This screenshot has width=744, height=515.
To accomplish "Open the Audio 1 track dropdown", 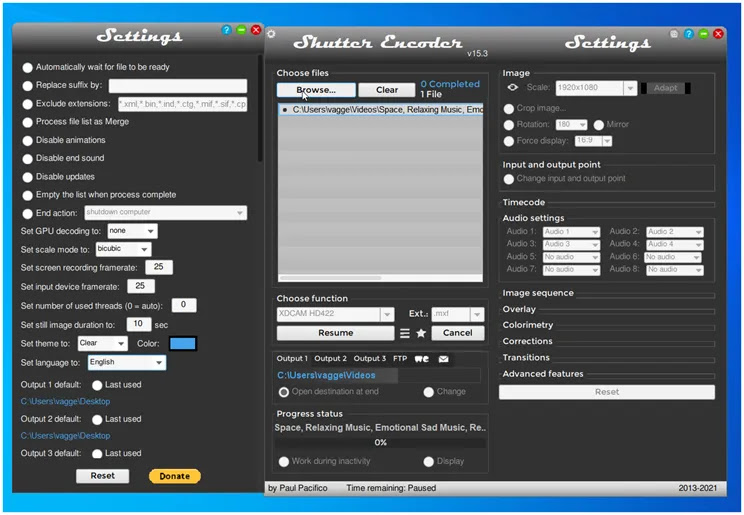I will pos(571,232).
